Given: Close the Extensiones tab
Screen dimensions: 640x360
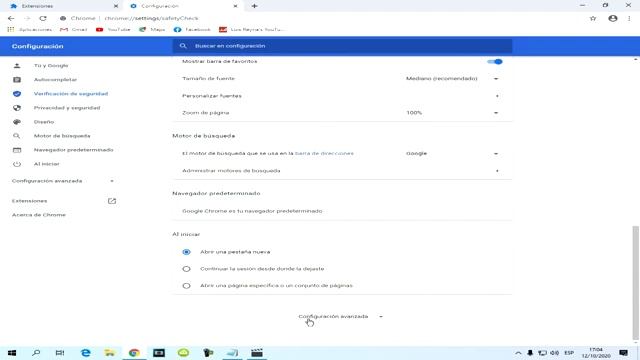Looking at the screenshot, I should click(x=116, y=6).
